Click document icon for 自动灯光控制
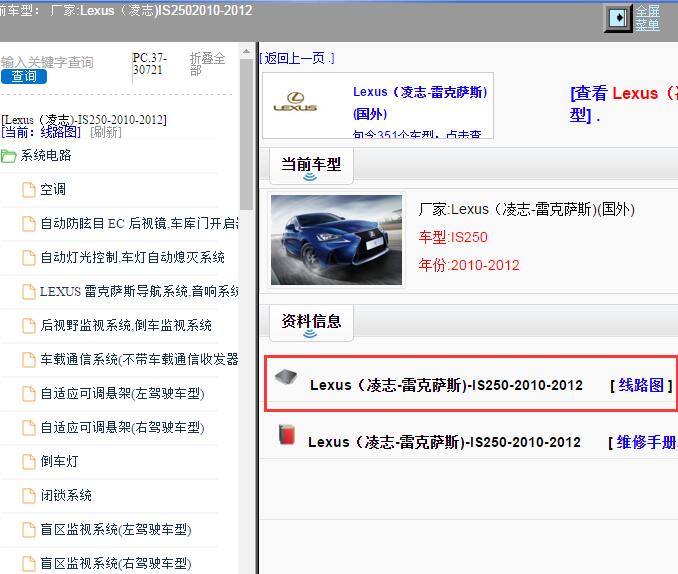This screenshot has height=574, width=678. click(x=29, y=258)
